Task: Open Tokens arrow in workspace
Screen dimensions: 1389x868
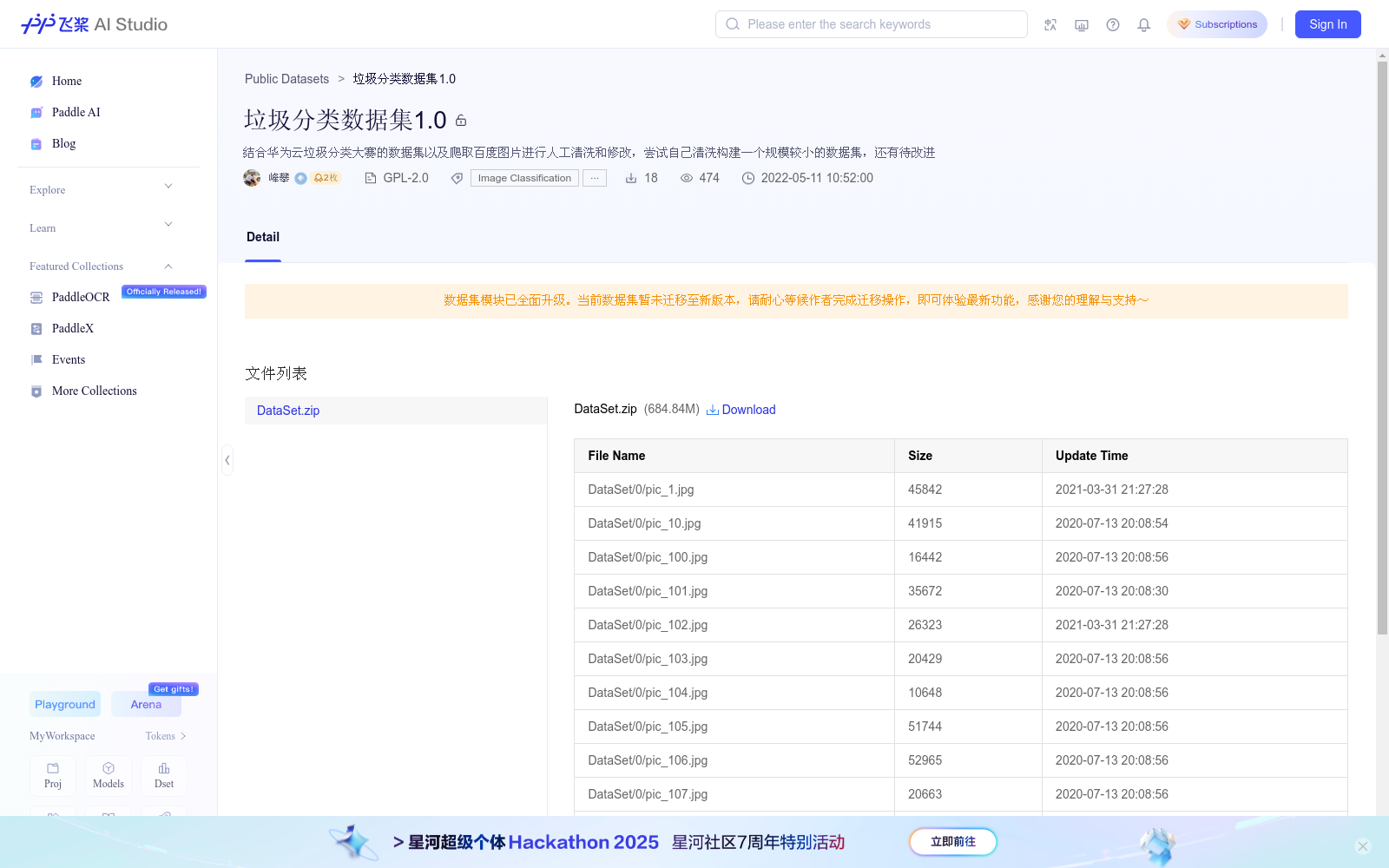Action: (183, 736)
